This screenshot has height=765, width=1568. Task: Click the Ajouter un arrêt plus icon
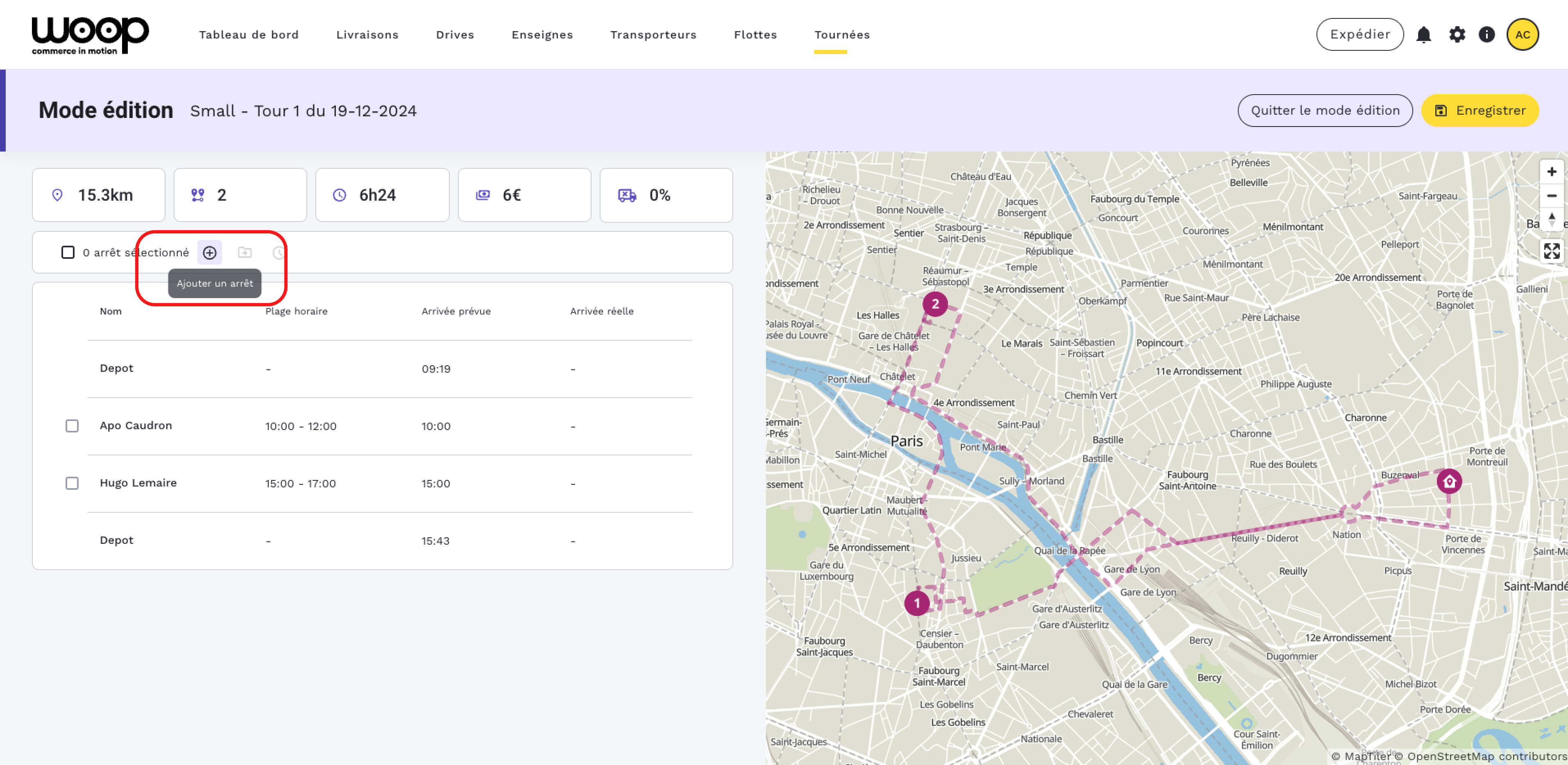tap(209, 253)
